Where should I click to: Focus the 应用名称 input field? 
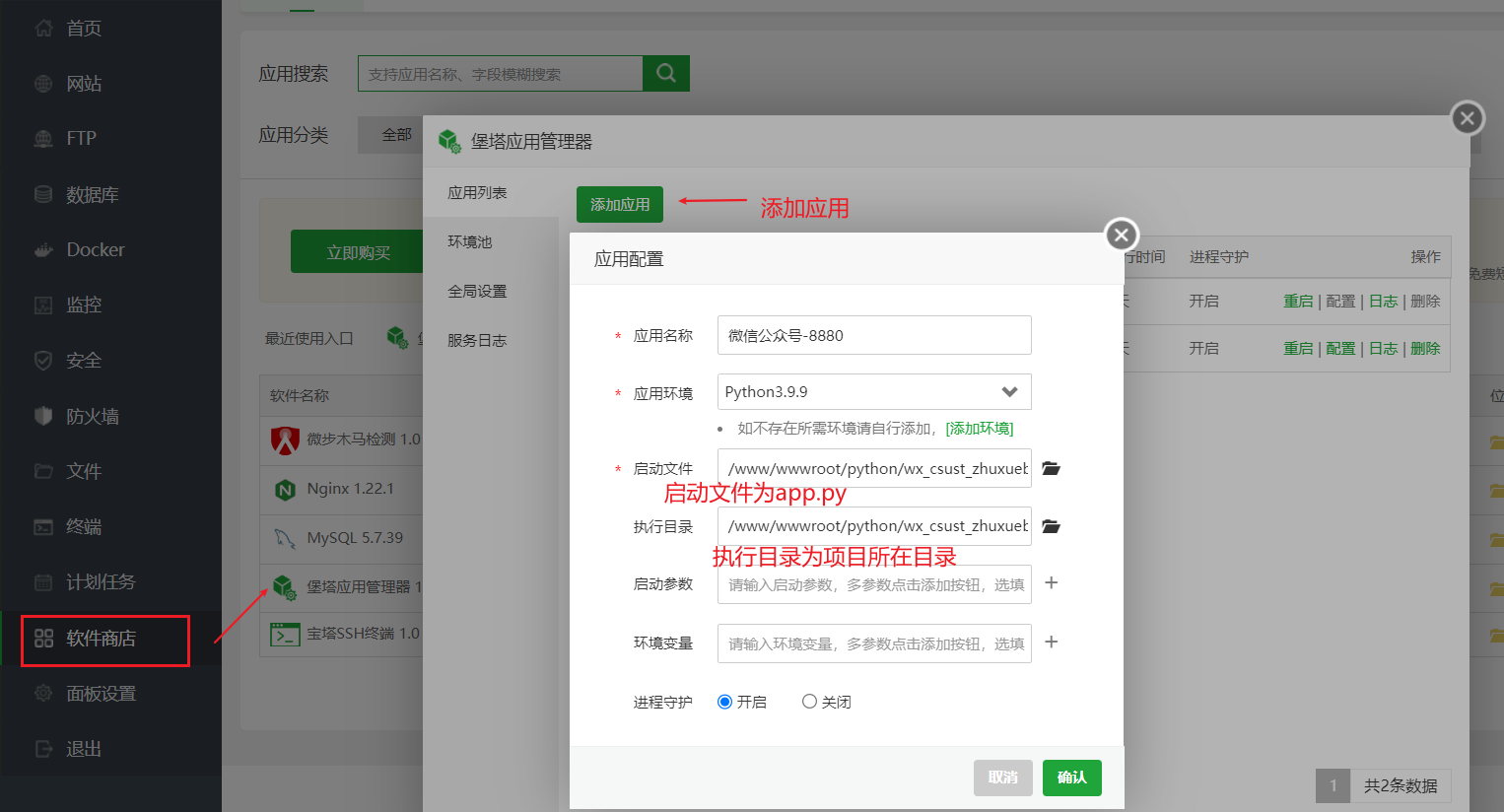click(874, 335)
